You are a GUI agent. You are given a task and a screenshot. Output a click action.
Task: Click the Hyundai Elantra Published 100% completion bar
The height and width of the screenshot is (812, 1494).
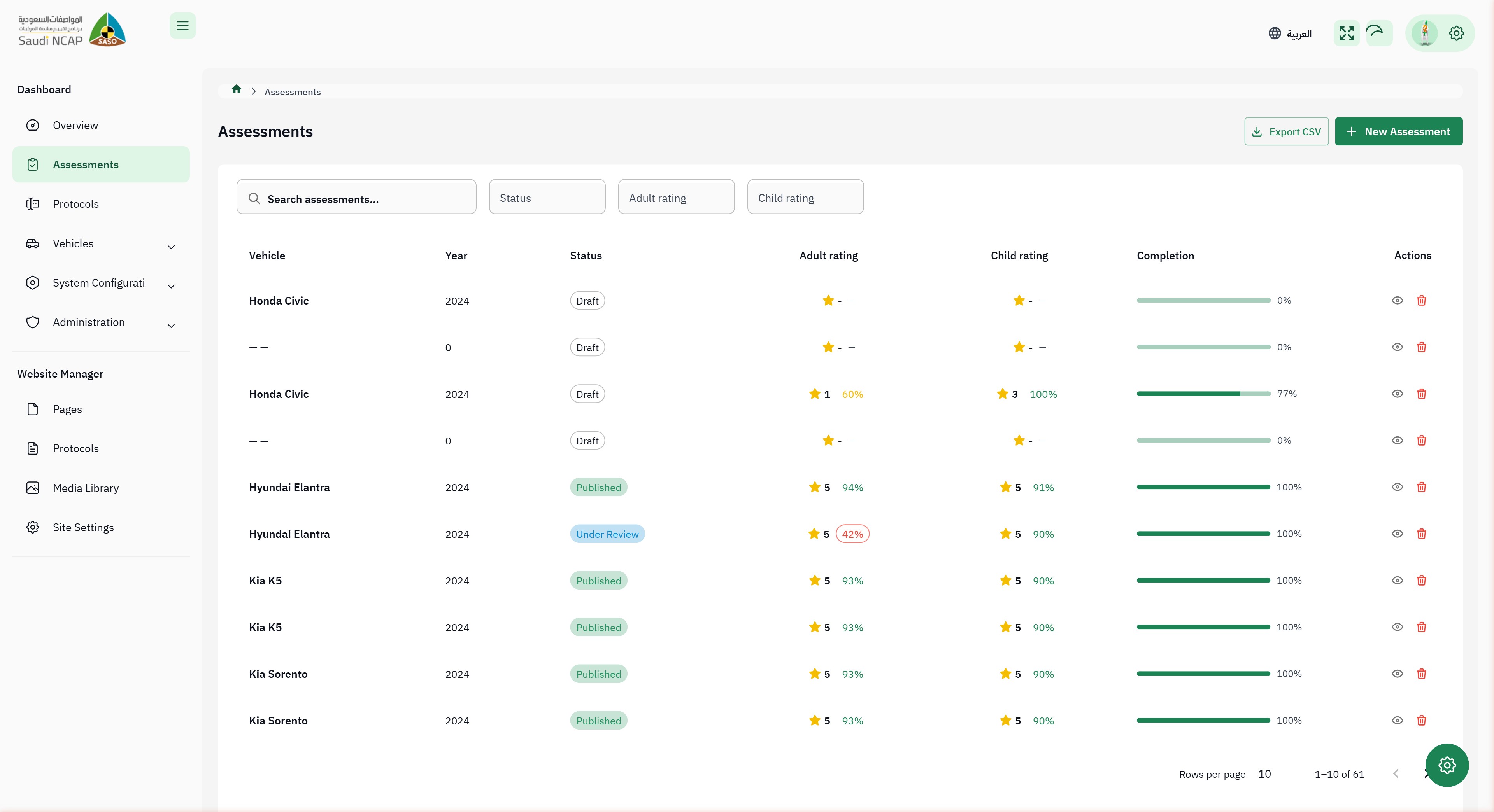click(1203, 487)
